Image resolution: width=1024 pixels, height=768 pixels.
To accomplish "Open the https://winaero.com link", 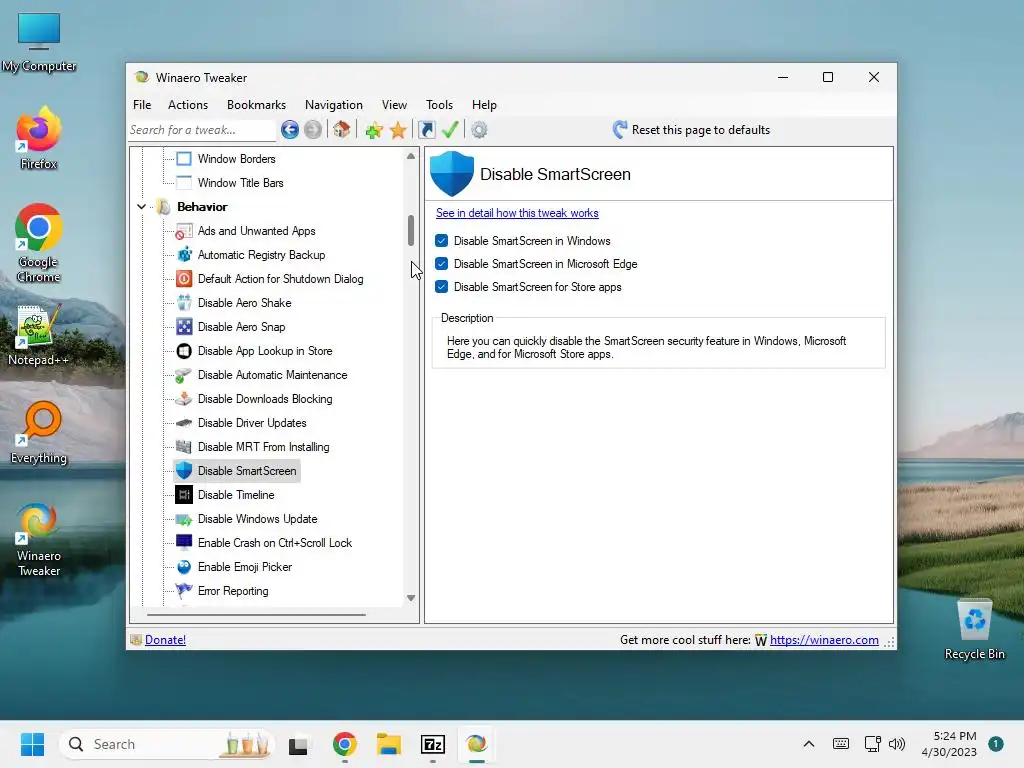I will (x=824, y=640).
